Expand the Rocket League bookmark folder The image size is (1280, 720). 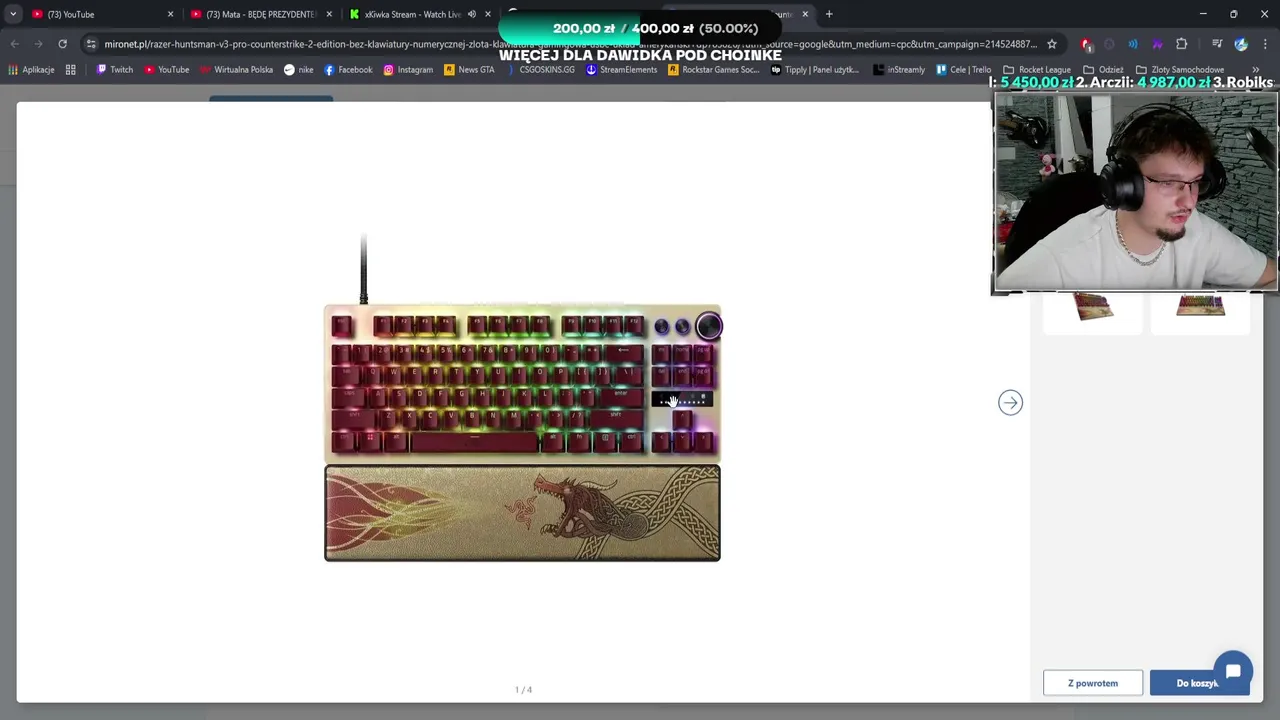click(1036, 70)
